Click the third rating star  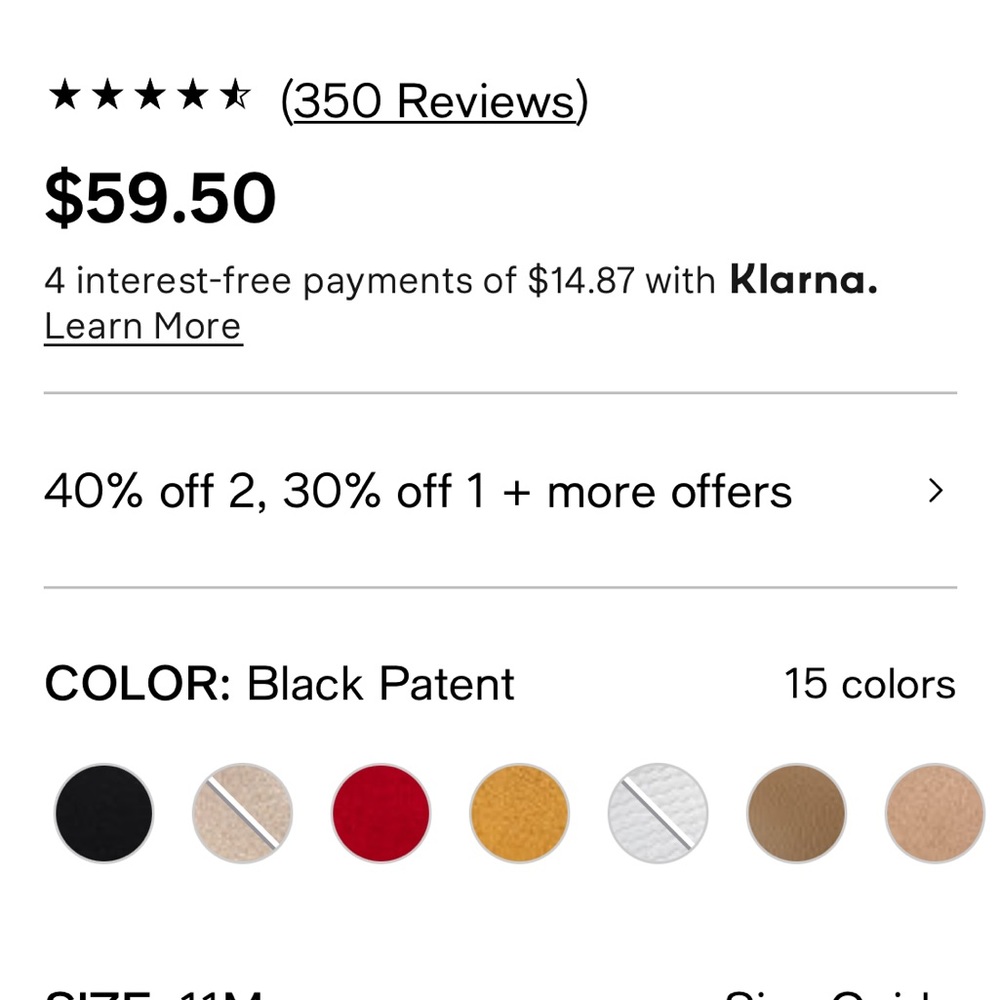tap(150, 97)
